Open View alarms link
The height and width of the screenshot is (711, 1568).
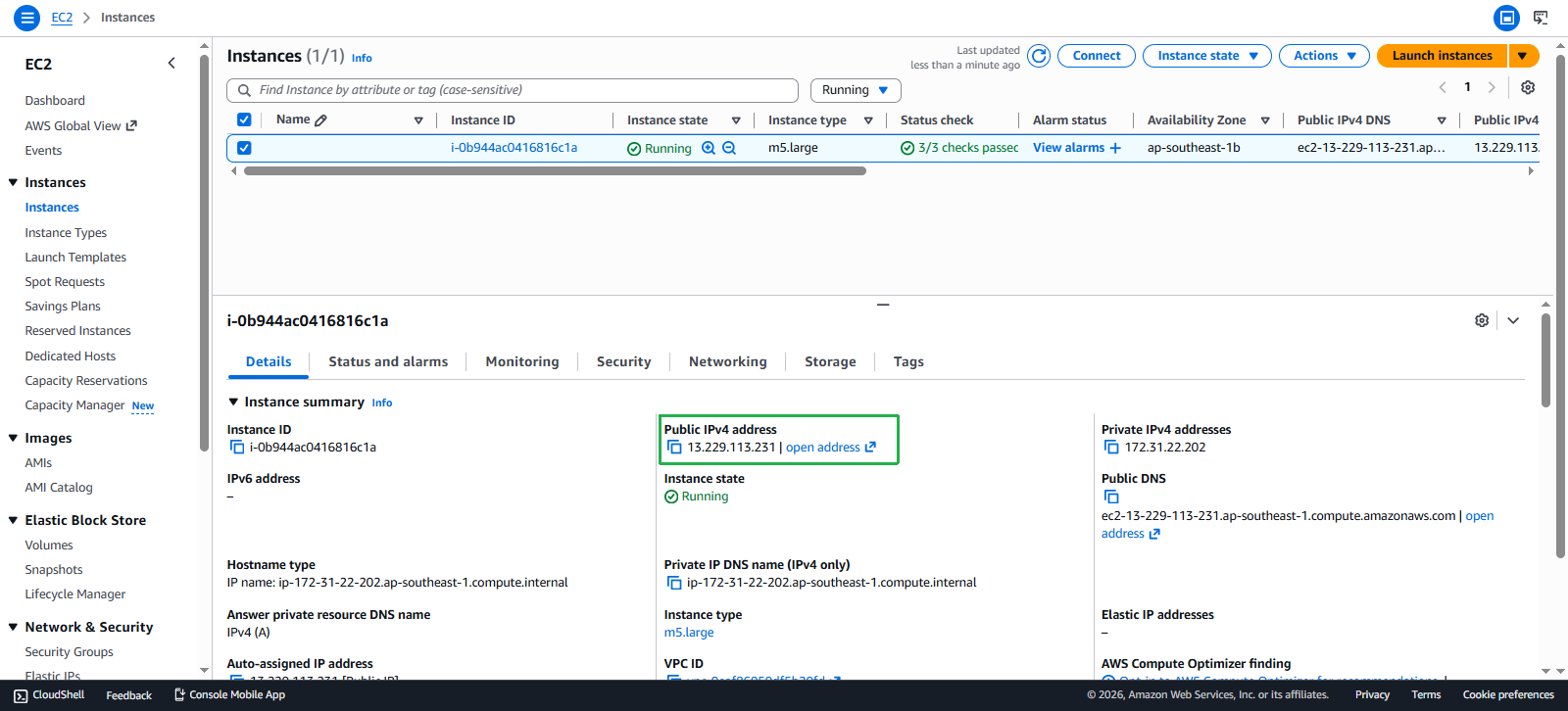[x=1068, y=148]
